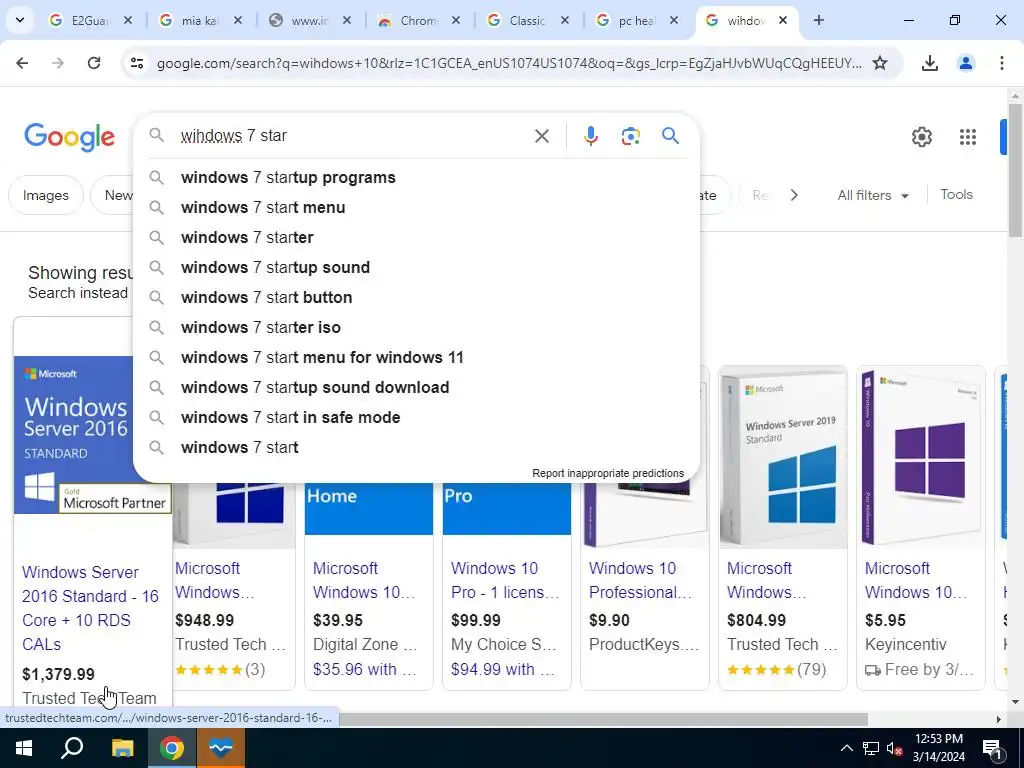
Task: Select suggestion windows 7 start button
Action: [416, 298]
